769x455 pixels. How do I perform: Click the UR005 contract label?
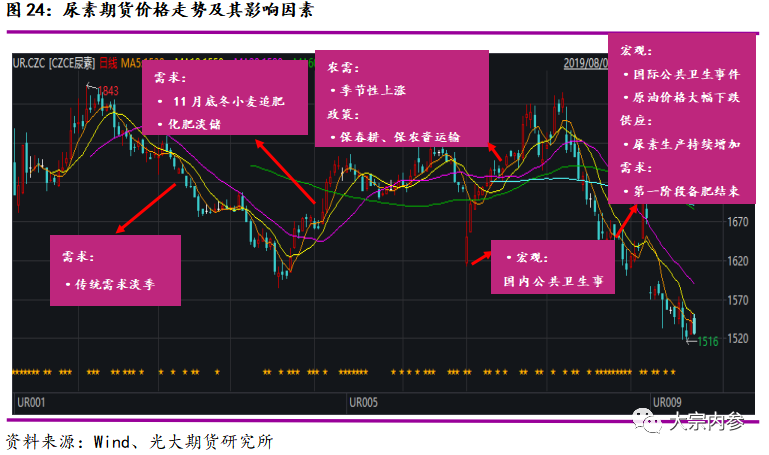tap(363, 403)
